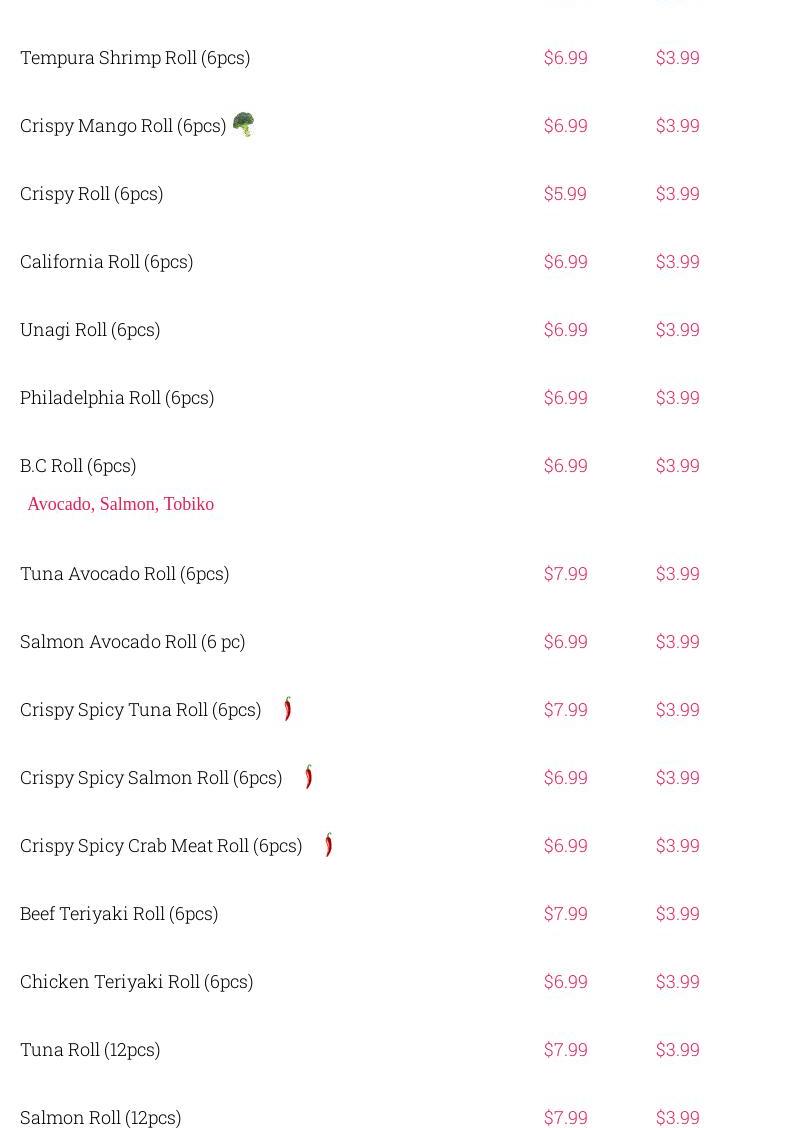Click Beef Teriyaki Roll $7.99 price
The height and width of the screenshot is (1128, 788).
click(x=566, y=914)
